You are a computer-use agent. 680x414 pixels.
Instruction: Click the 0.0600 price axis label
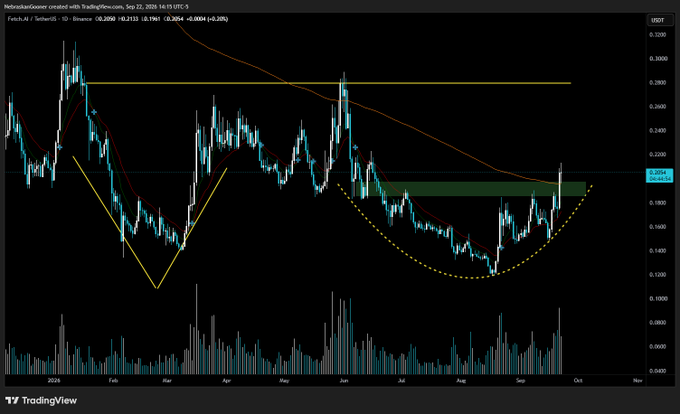(657, 347)
